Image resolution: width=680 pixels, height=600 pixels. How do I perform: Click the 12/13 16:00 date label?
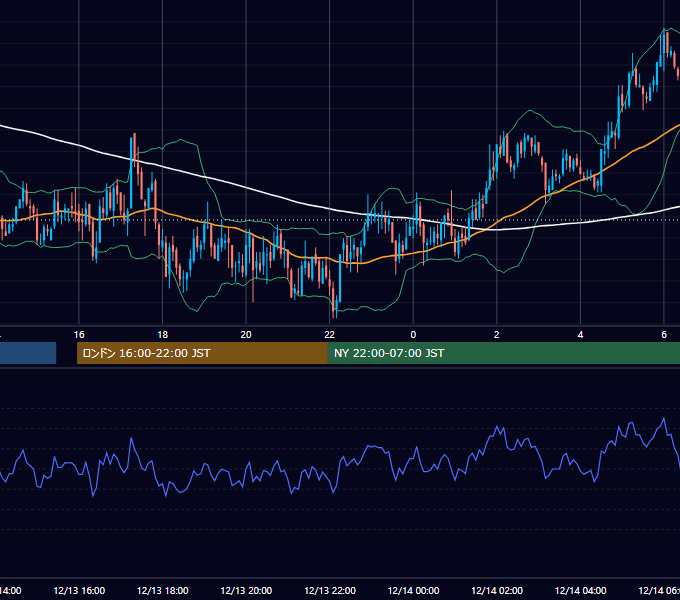[x=79, y=590]
